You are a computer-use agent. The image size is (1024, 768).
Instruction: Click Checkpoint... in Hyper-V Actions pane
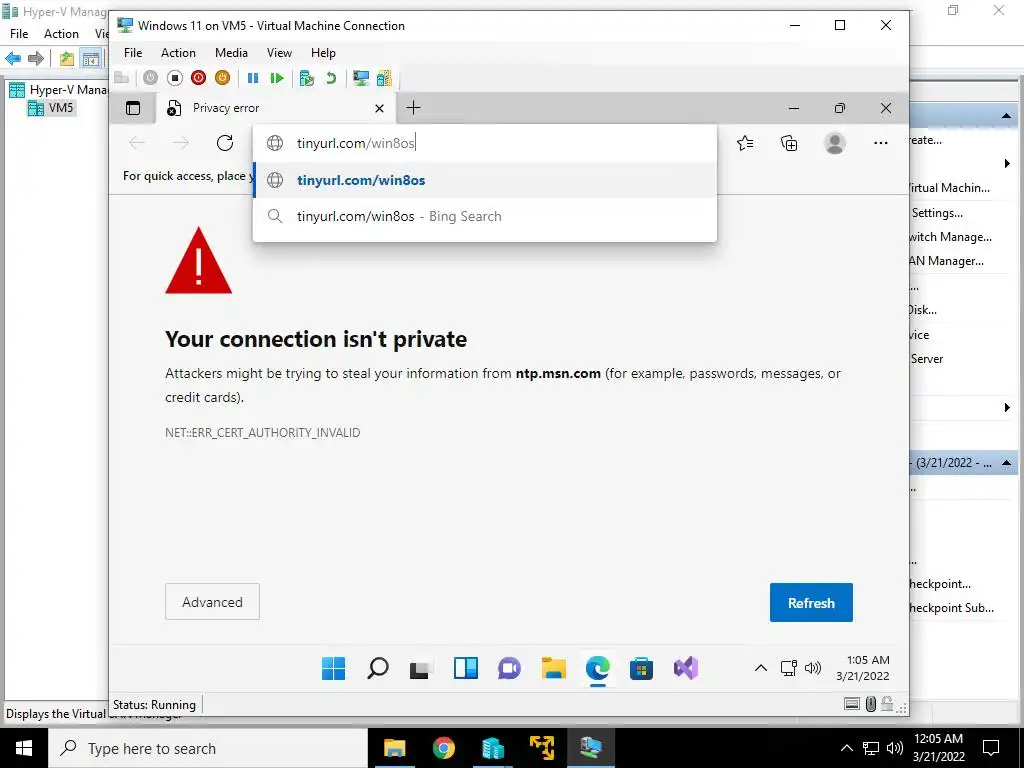[x=940, y=584]
